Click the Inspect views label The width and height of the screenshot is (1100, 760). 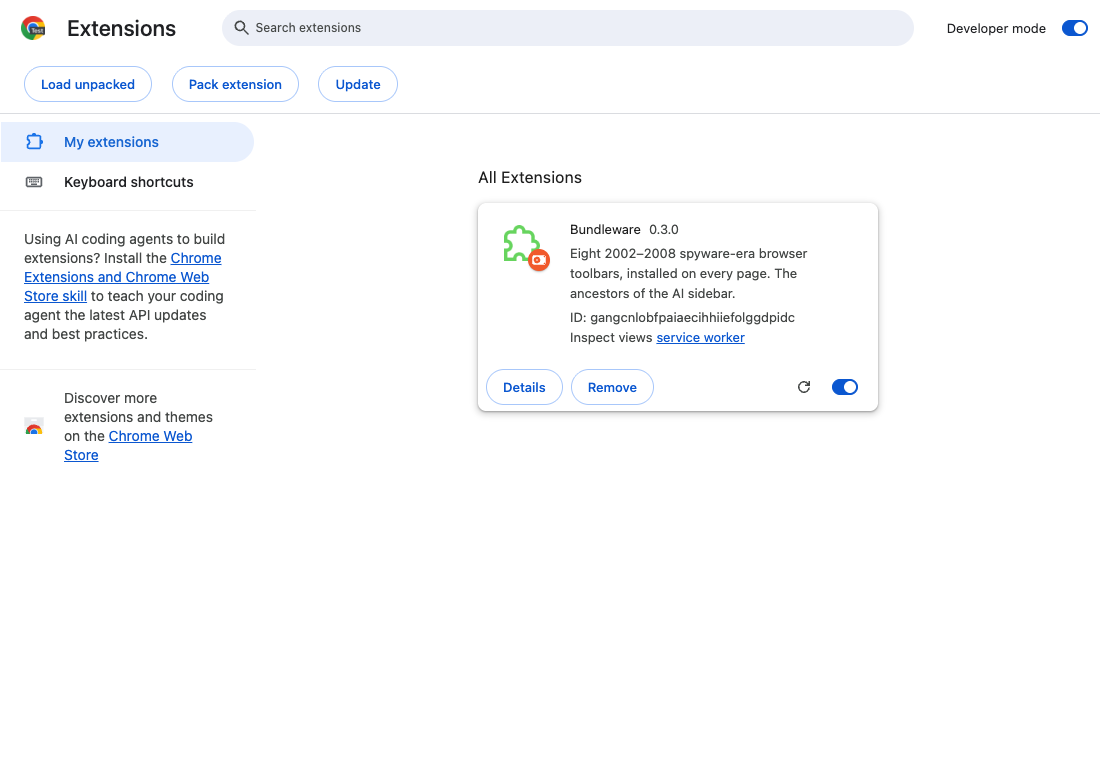[611, 338]
